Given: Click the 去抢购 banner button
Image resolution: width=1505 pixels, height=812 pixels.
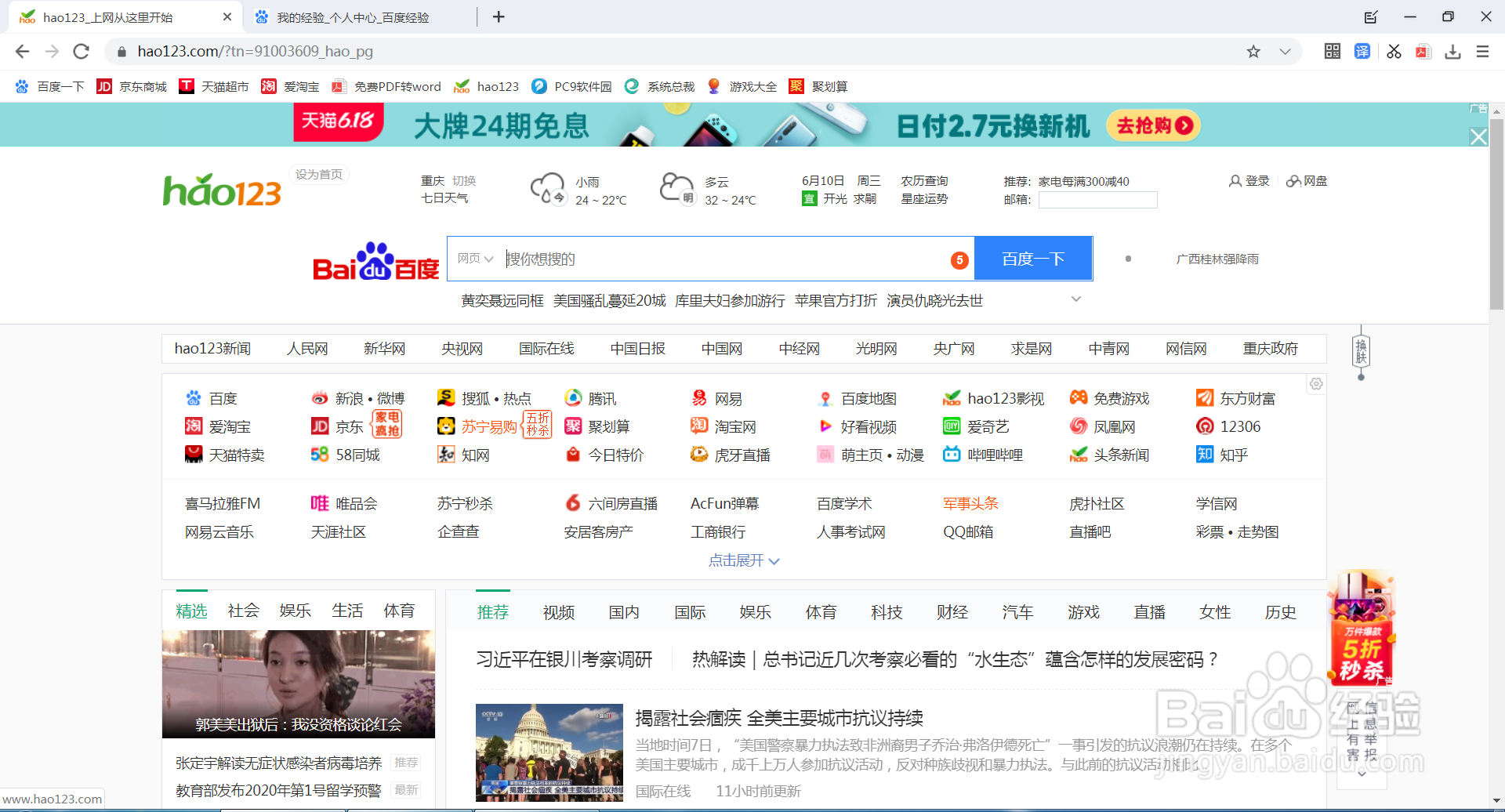Looking at the screenshot, I should click(x=1153, y=125).
